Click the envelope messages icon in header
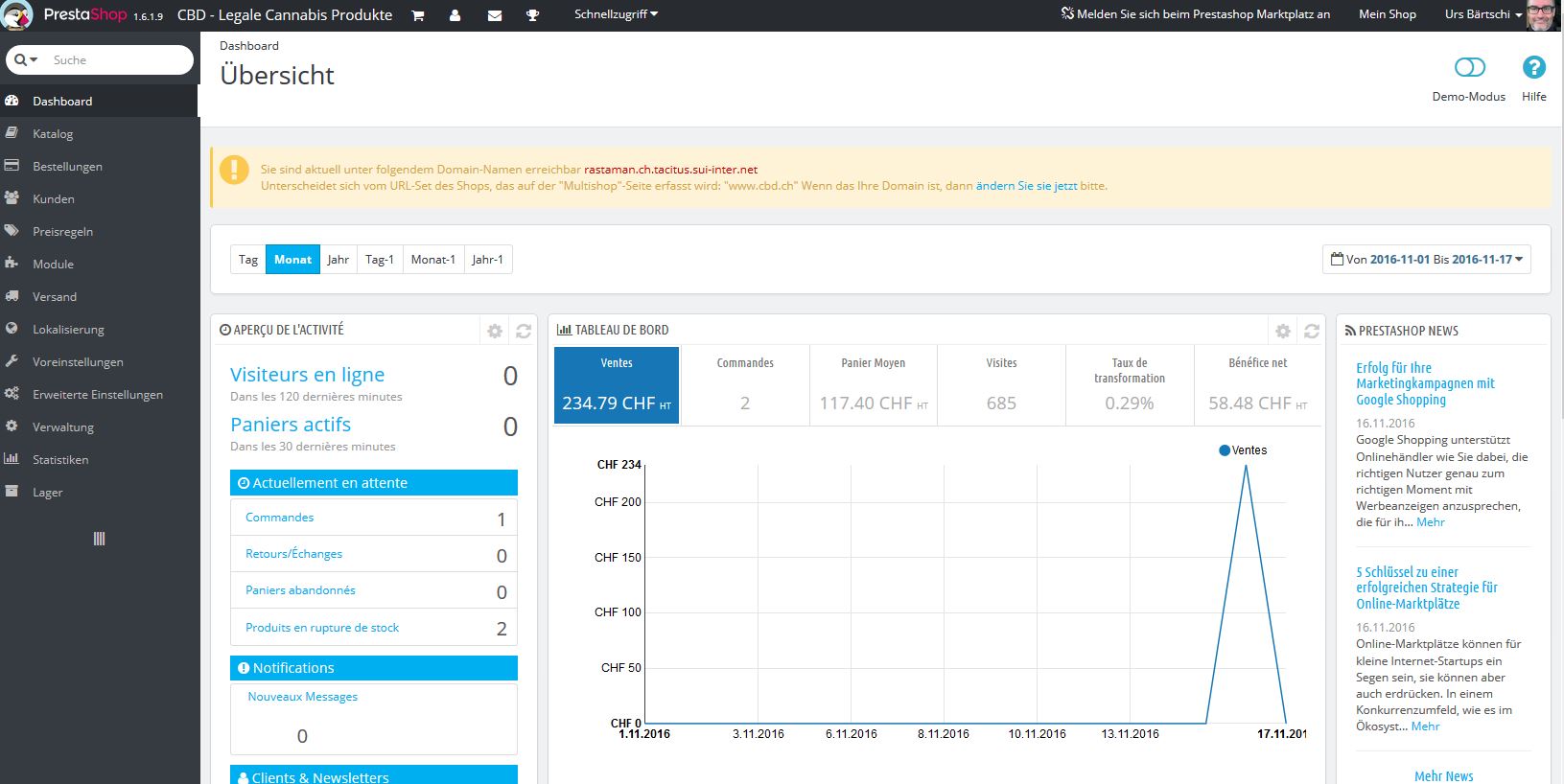Viewport: 1564px width, 784px height. (495, 15)
